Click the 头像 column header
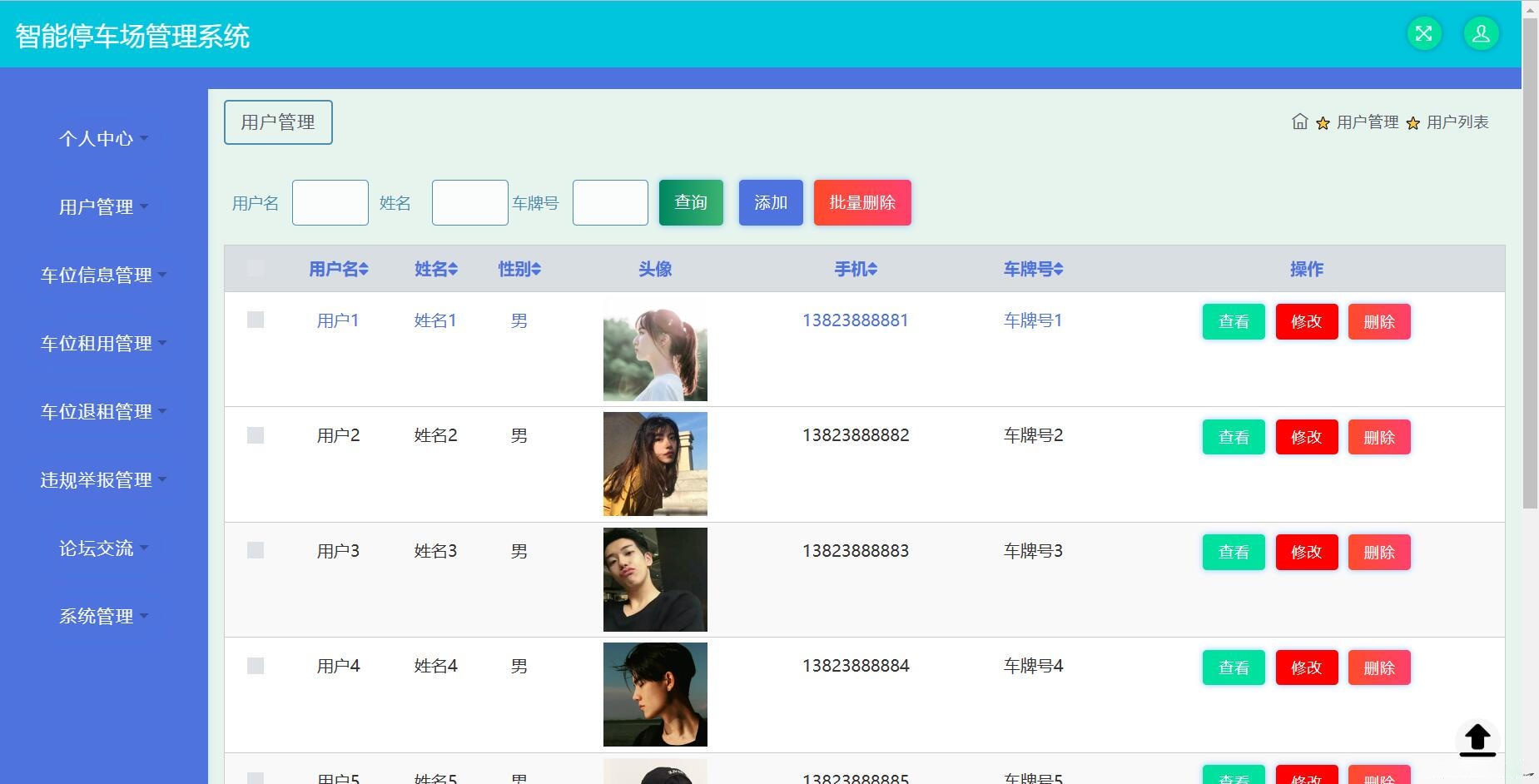This screenshot has width=1539, height=784. [x=655, y=269]
